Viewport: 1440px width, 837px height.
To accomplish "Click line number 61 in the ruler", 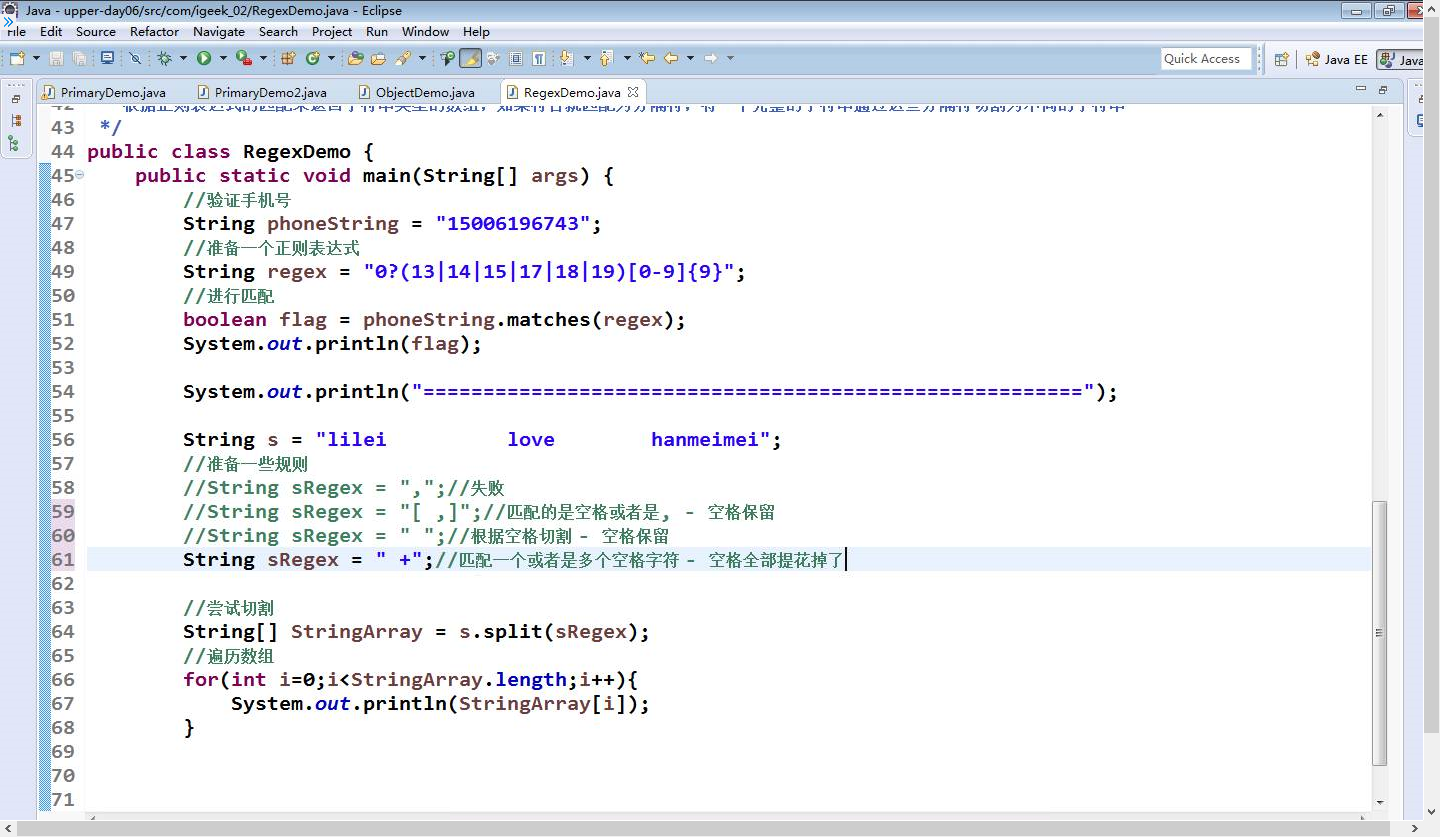I will [62, 559].
